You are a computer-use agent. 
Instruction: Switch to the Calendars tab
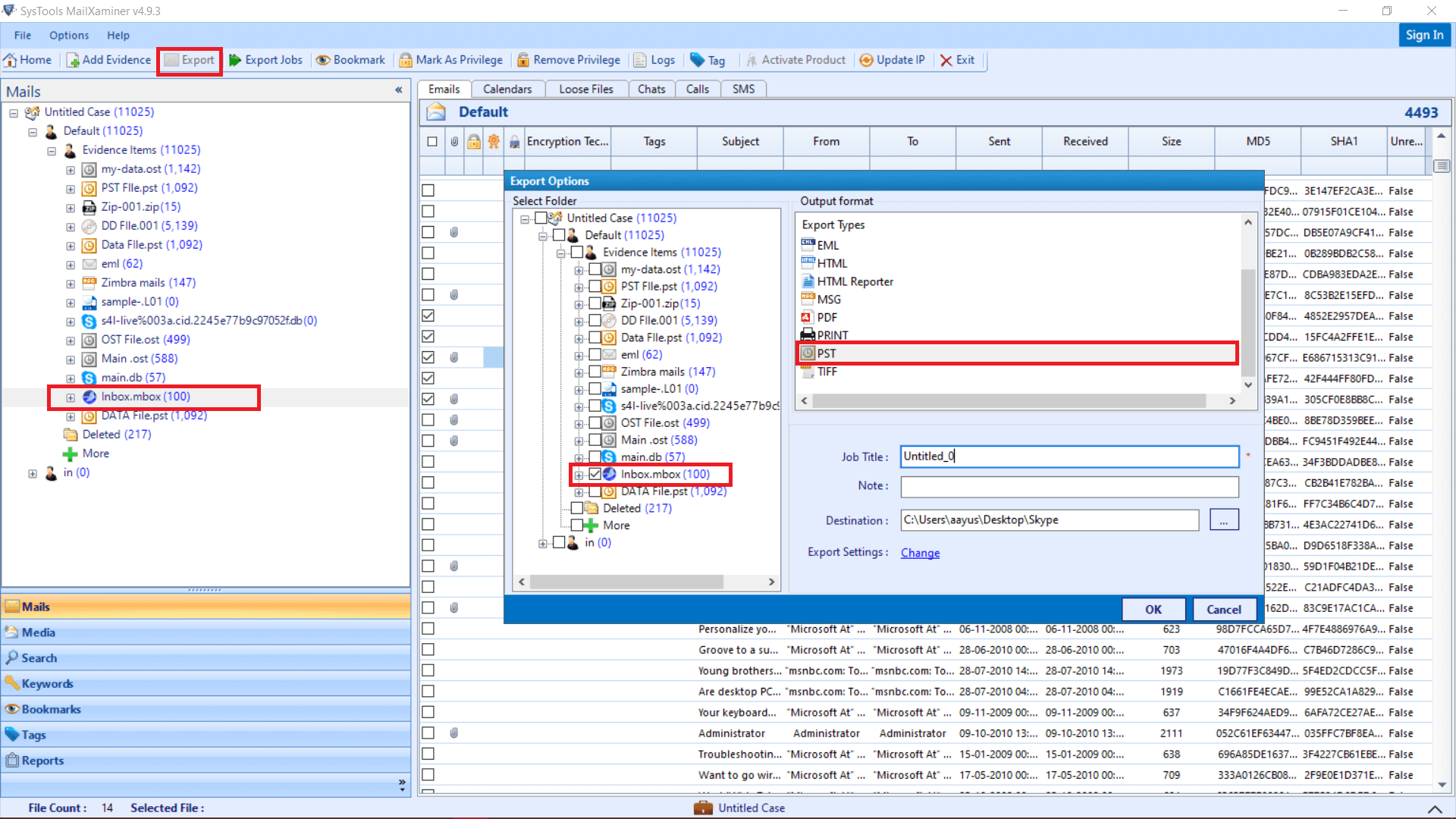507,89
